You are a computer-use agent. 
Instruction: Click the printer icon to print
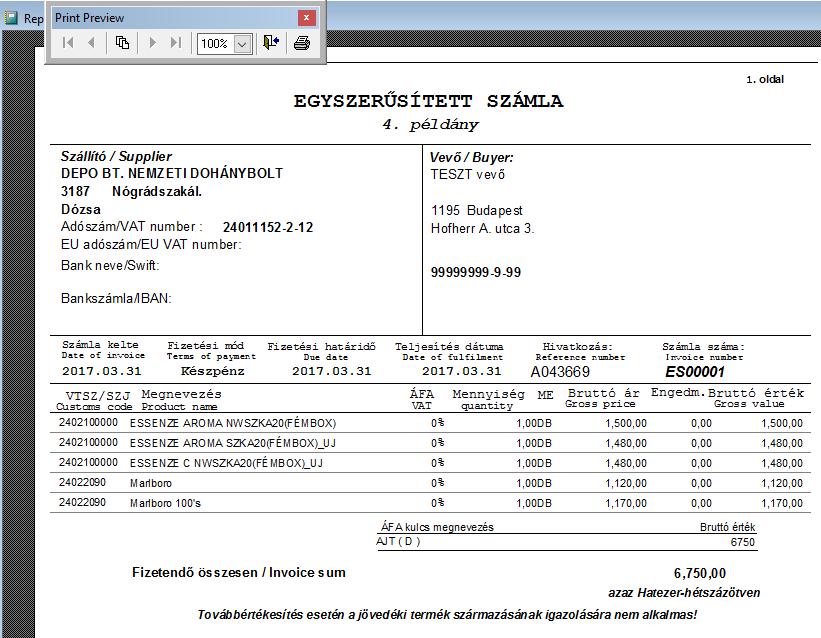pyautogui.click(x=302, y=42)
